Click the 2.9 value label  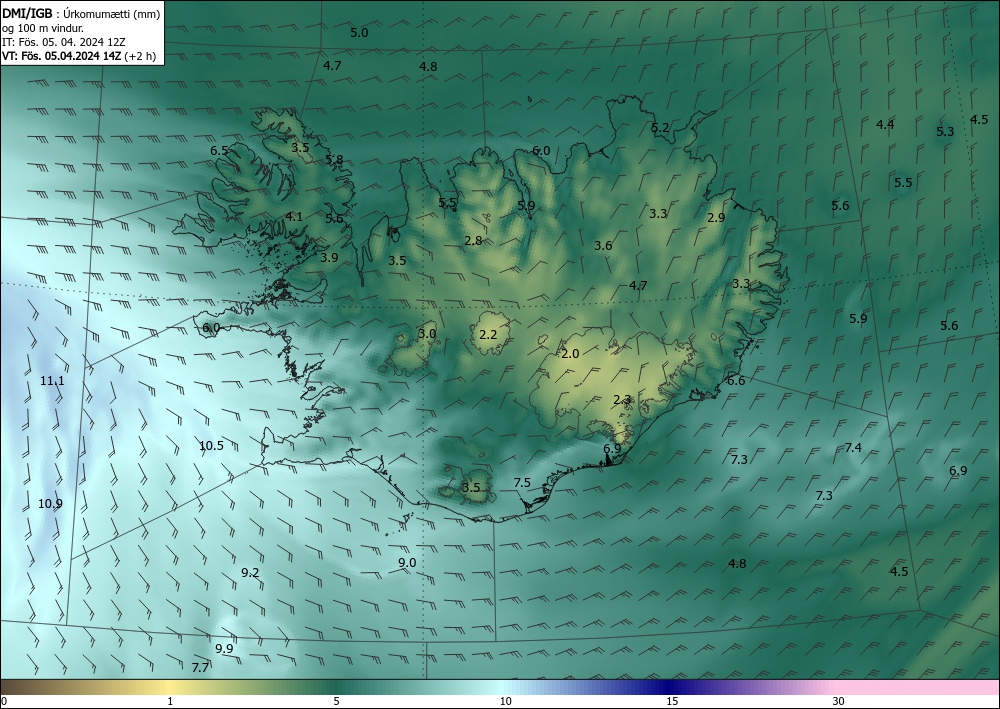pos(716,217)
